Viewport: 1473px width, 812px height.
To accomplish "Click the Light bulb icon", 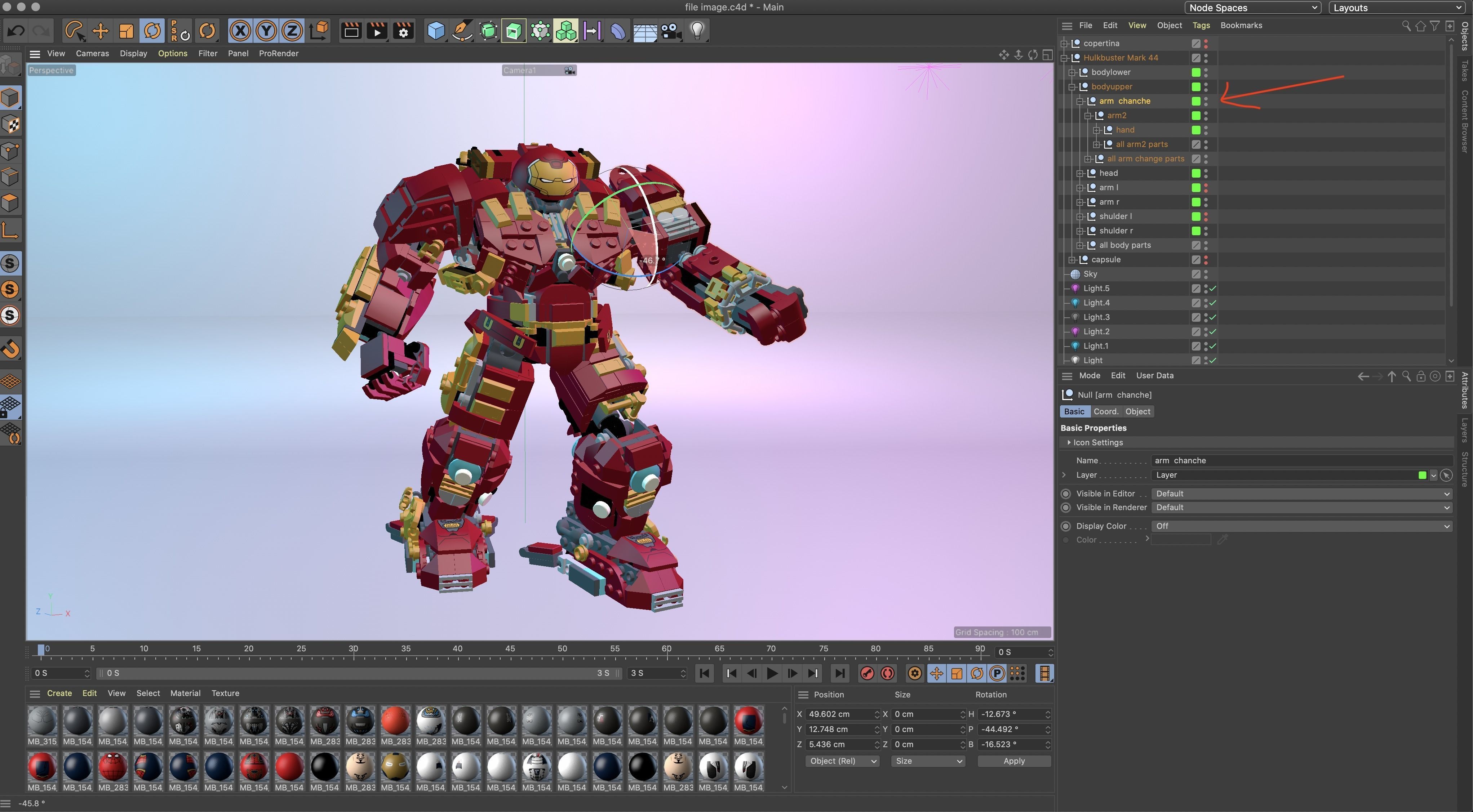I will [x=697, y=30].
